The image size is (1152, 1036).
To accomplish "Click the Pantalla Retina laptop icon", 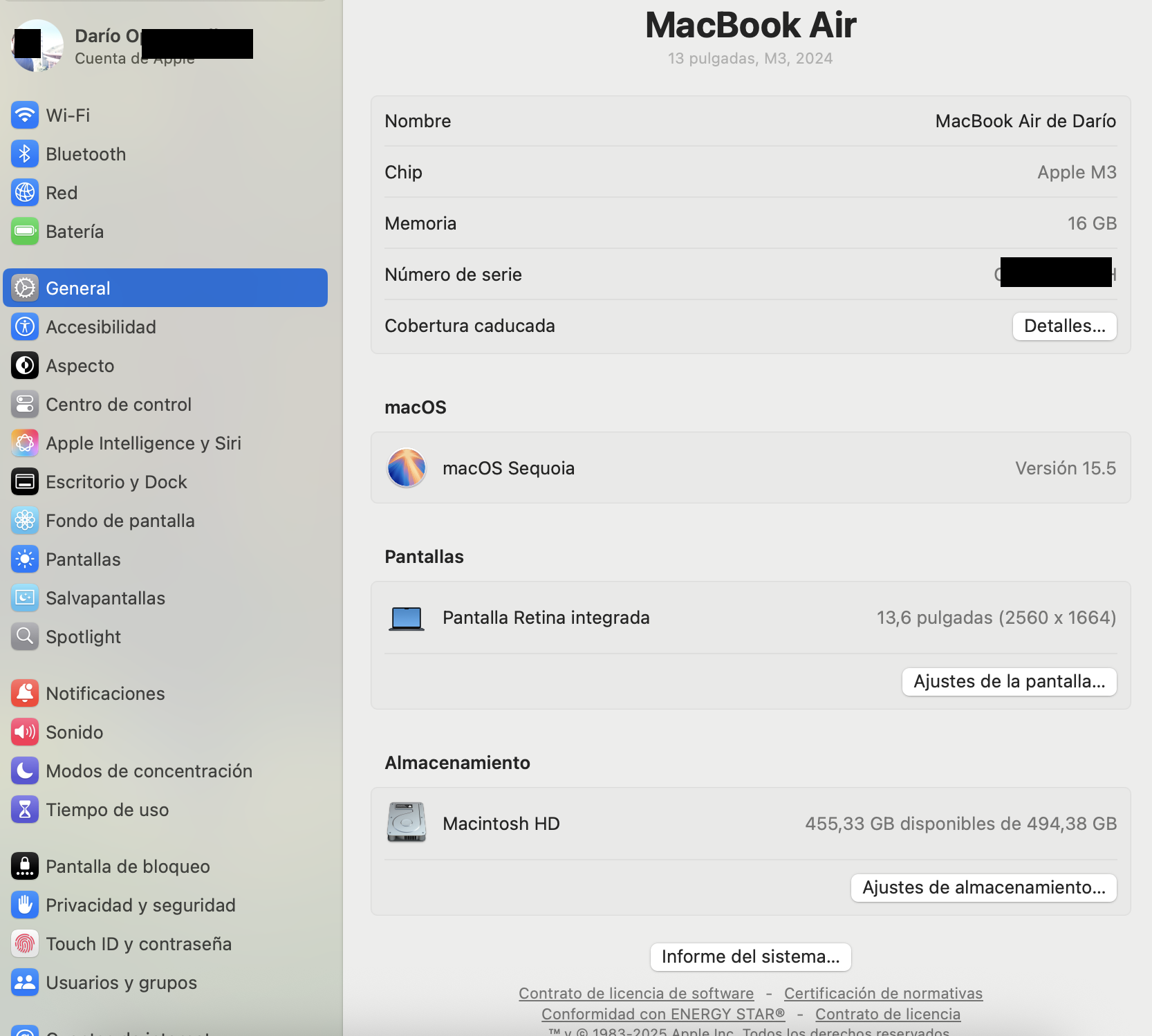I will click(407, 618).
